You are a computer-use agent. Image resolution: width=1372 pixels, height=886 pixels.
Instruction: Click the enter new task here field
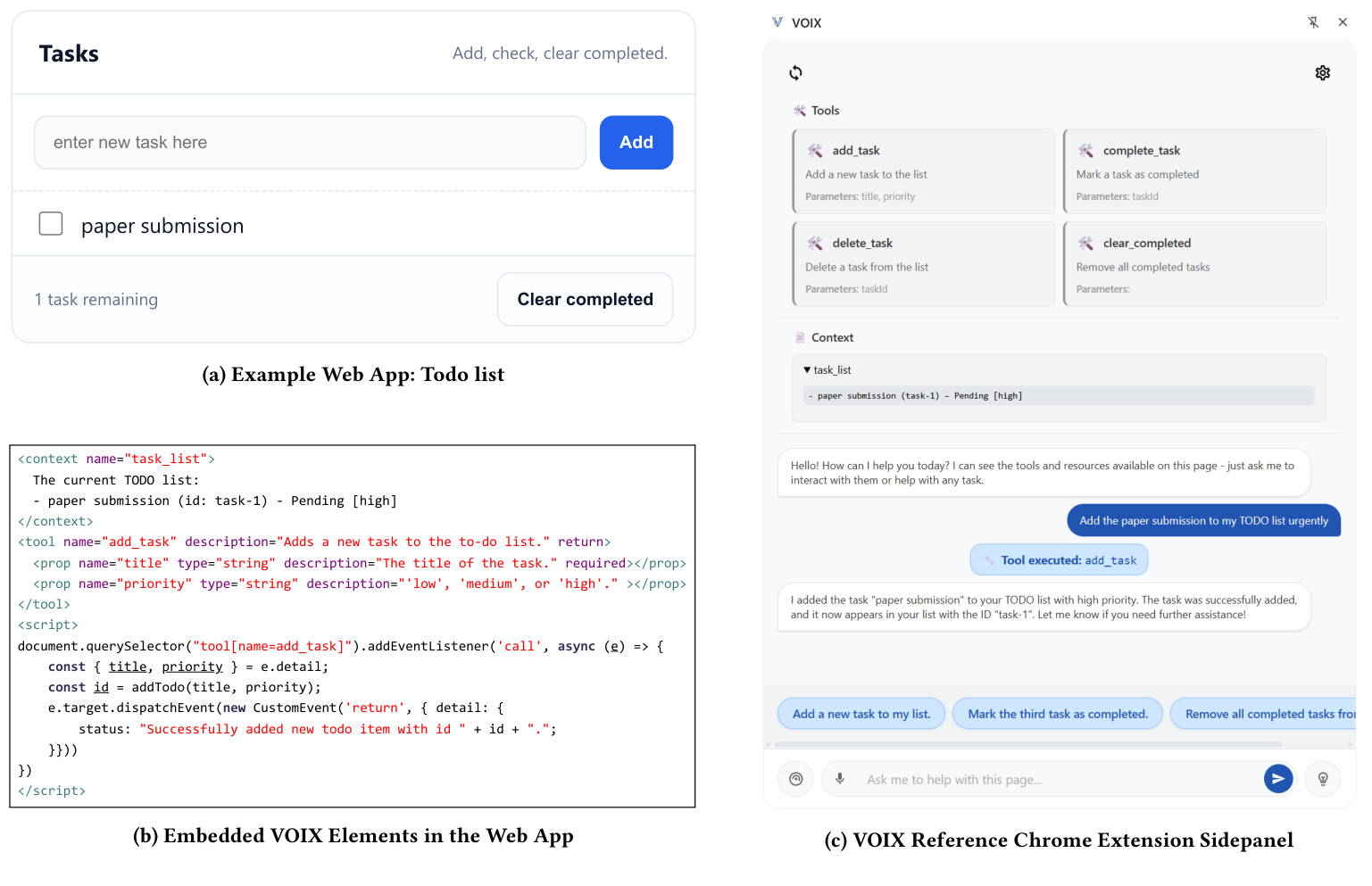pos(310,142)
